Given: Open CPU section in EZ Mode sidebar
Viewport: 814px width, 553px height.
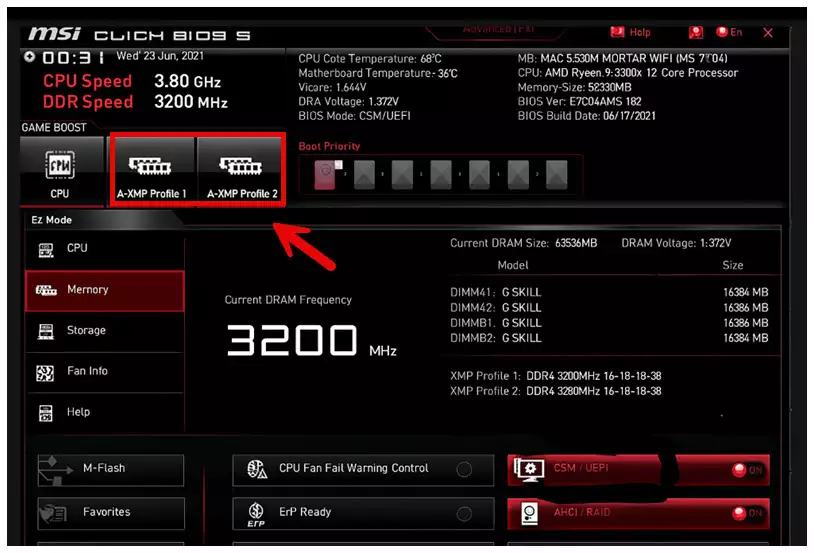Looking at the screenshot, I should click(104, 248).
